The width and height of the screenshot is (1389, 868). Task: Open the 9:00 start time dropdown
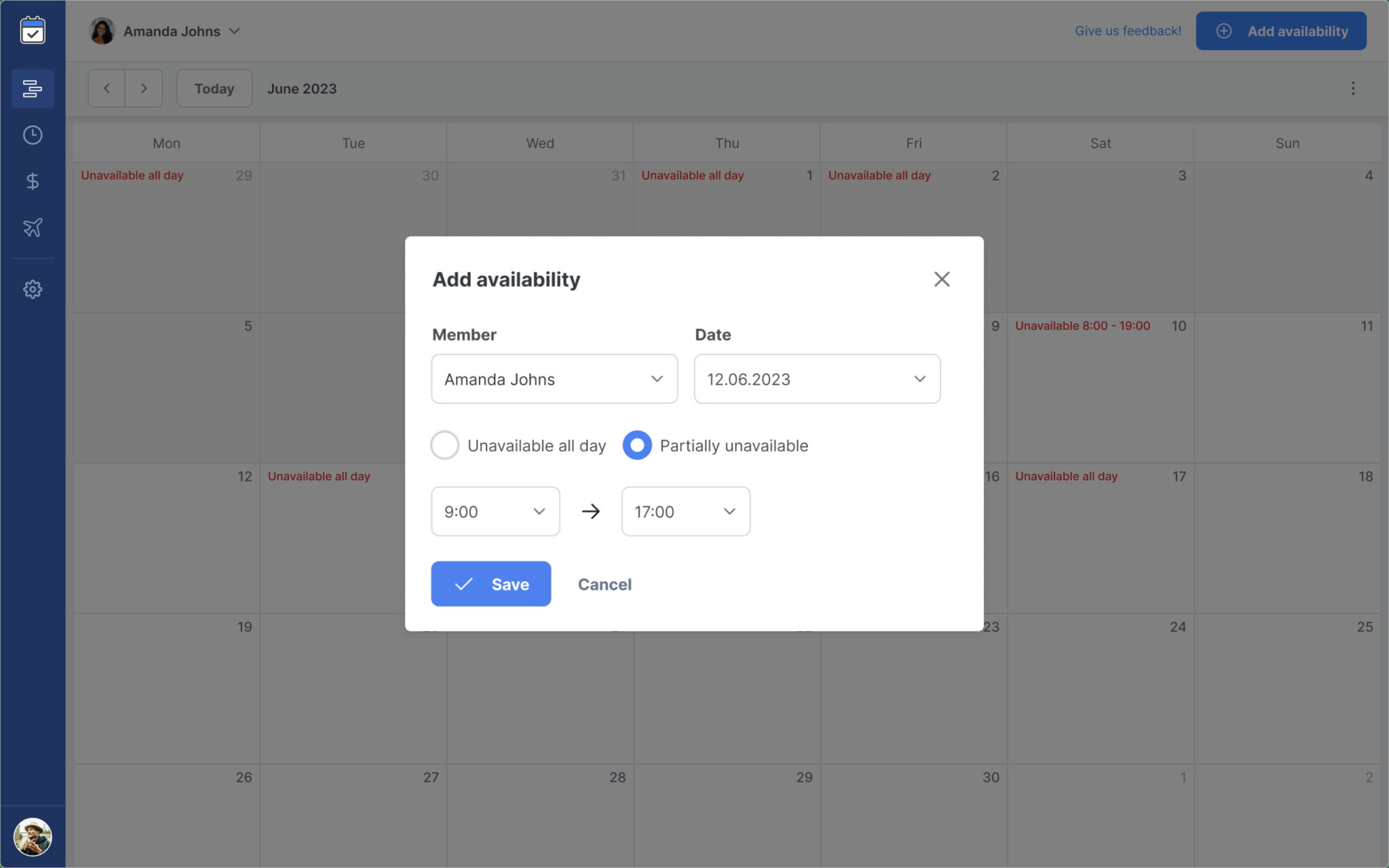click(x=495, y=511)
